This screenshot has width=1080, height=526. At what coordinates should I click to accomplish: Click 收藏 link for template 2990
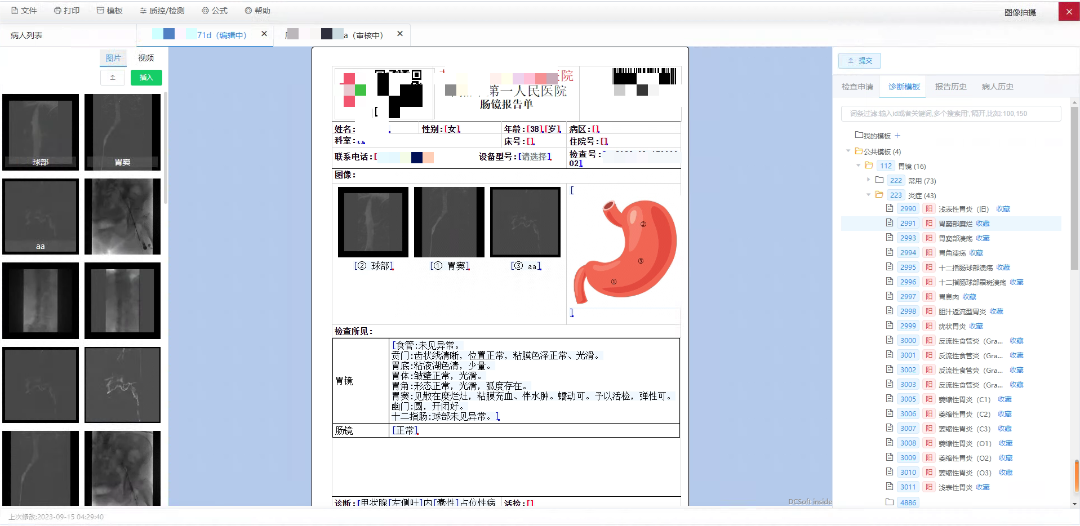pos(1003,209)
